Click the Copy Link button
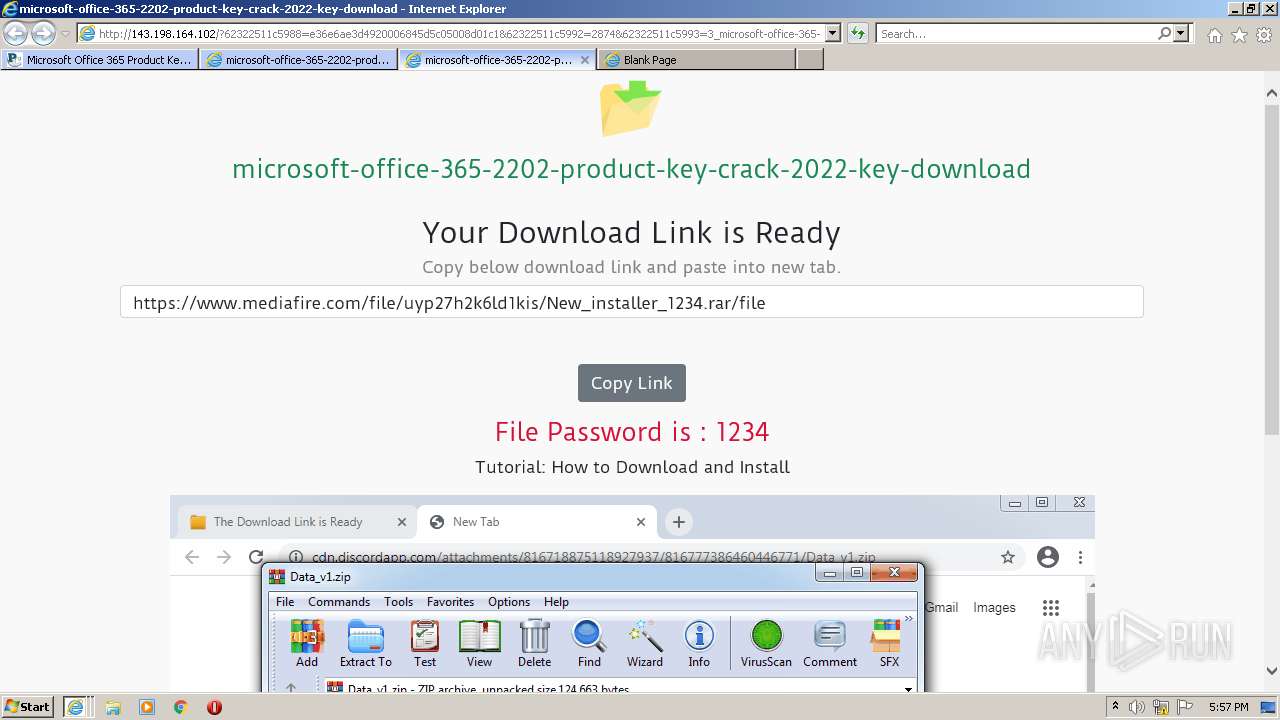The image size is (1280, 720). click(632, 383)
